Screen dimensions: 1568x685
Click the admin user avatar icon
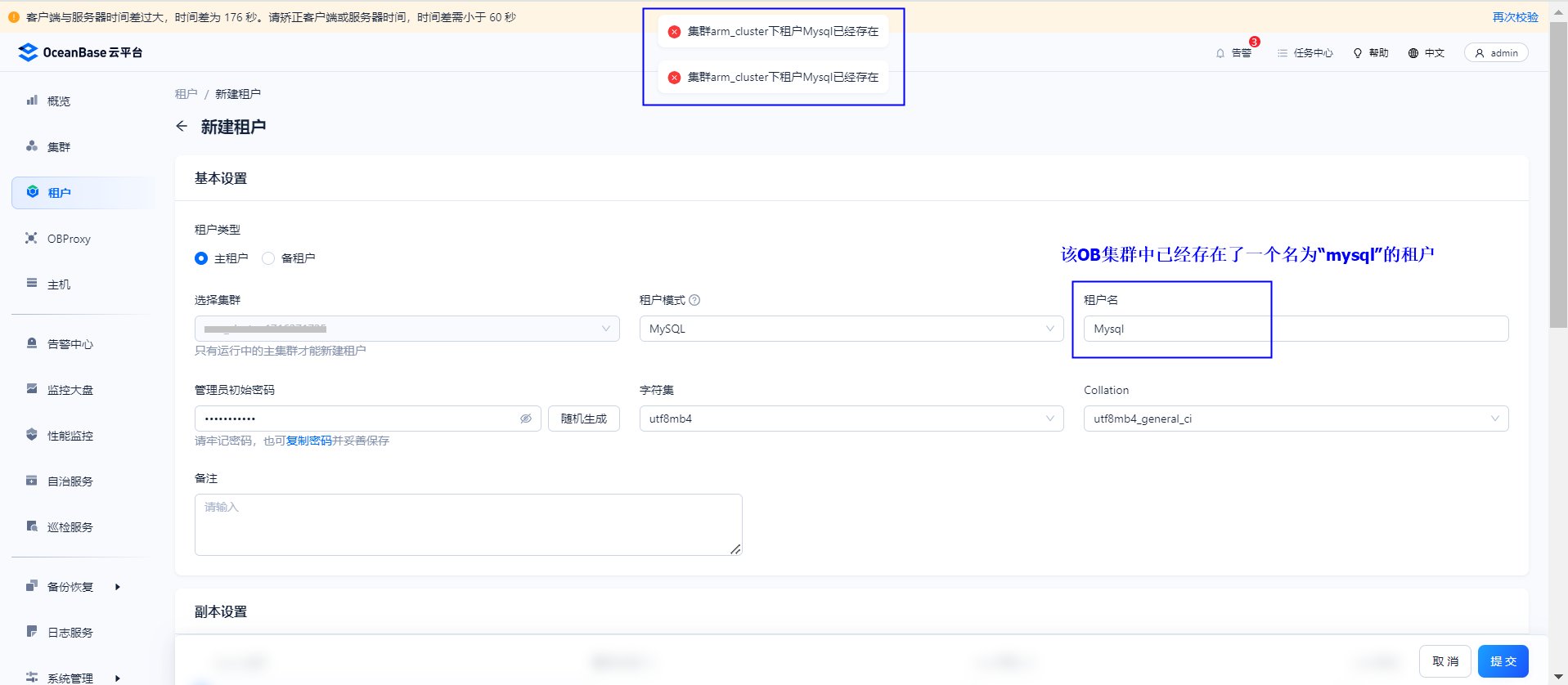click(1480, 53)
